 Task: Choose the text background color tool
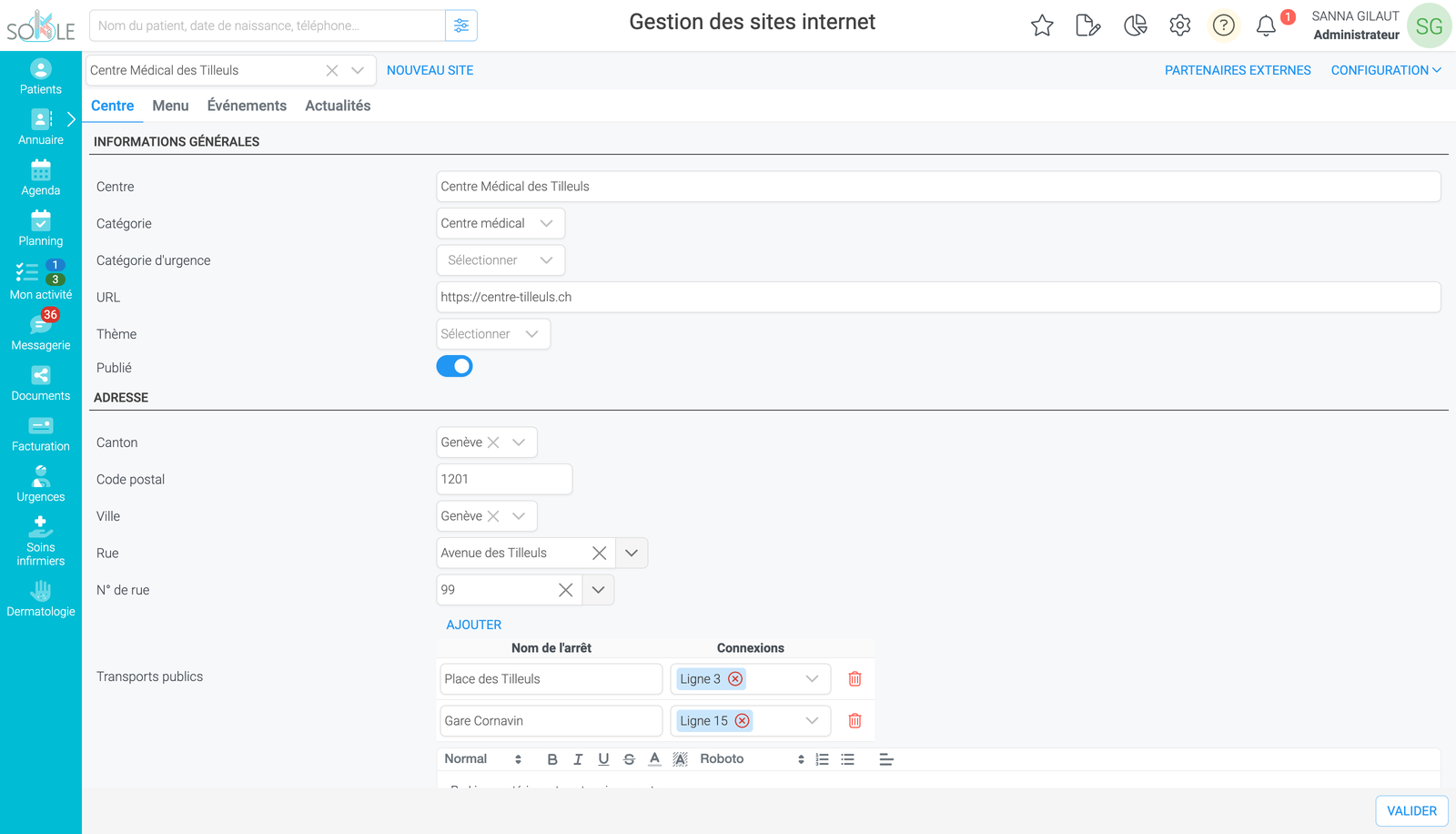click(x=680, y=759)
